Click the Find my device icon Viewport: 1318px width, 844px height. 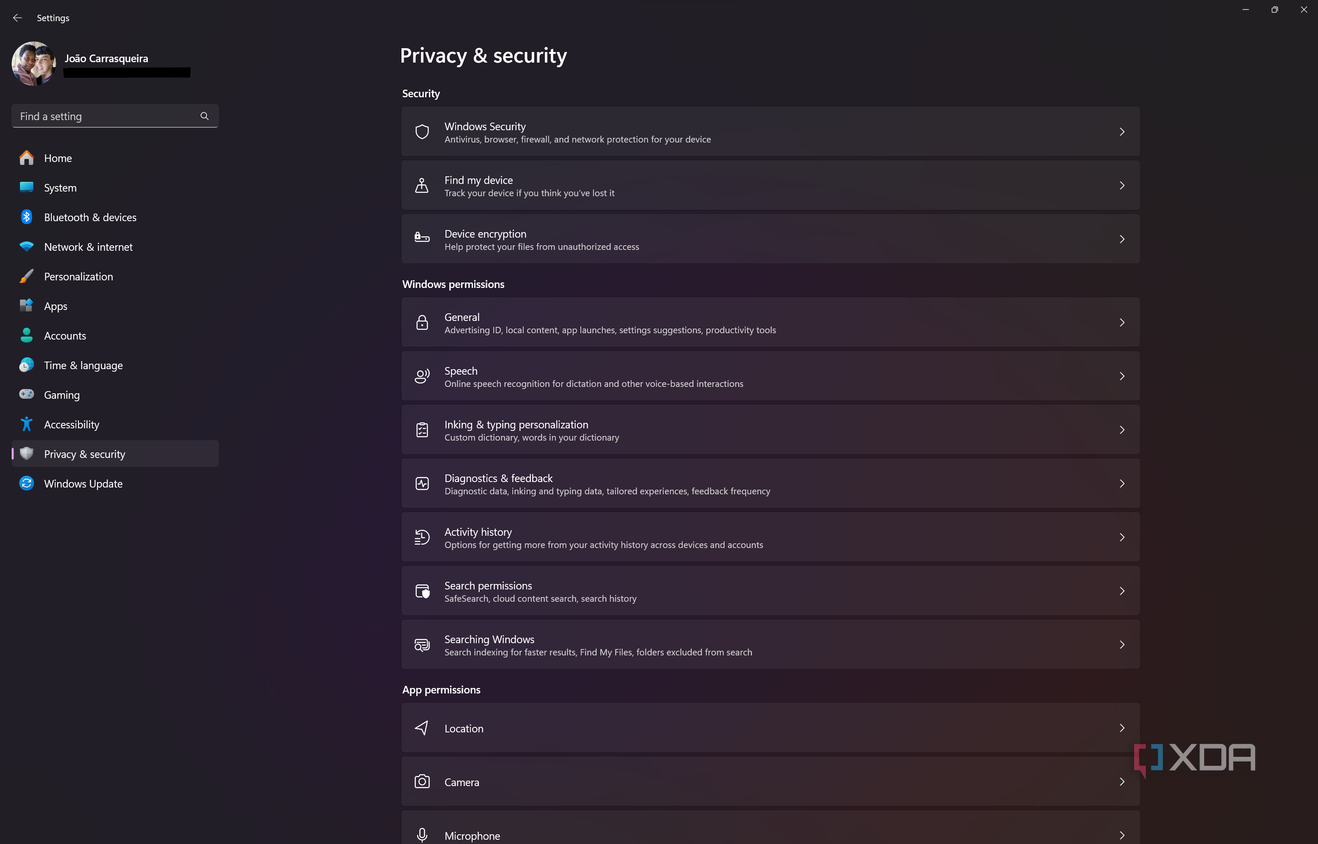(422, 186)
